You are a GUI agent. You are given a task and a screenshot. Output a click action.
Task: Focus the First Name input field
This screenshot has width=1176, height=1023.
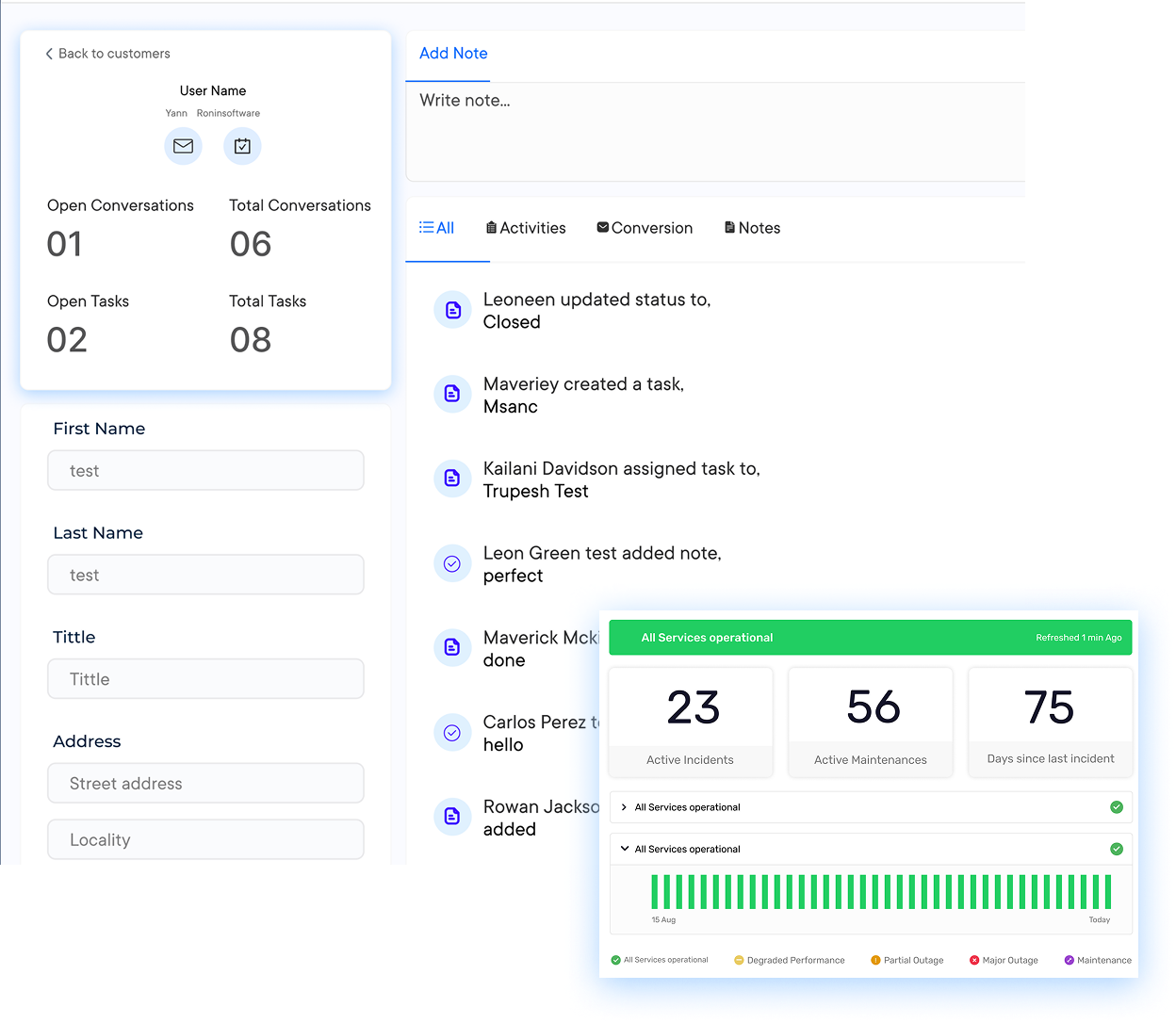coord(205,470)
